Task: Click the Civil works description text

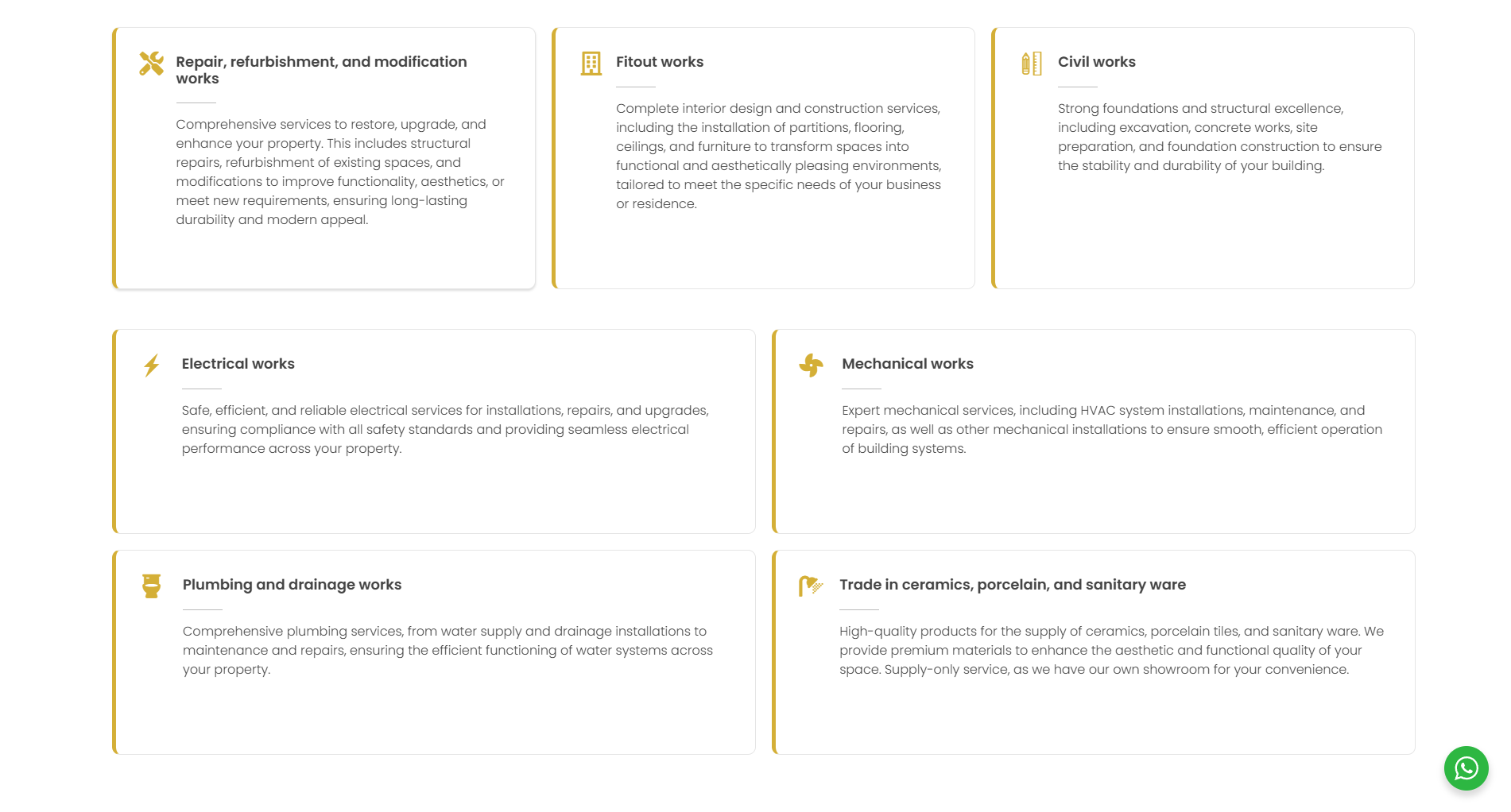Action: [x=1220, y=137]
